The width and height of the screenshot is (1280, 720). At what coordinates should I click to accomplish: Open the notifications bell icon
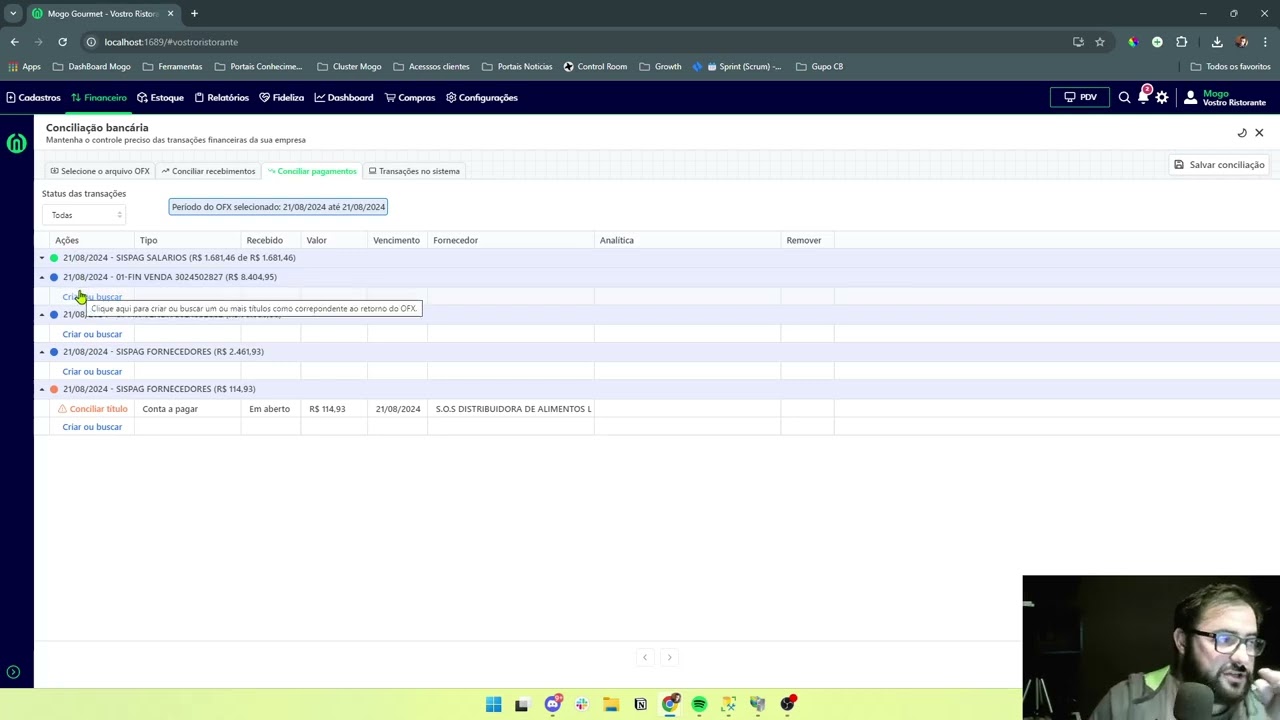coord(1143,98)
